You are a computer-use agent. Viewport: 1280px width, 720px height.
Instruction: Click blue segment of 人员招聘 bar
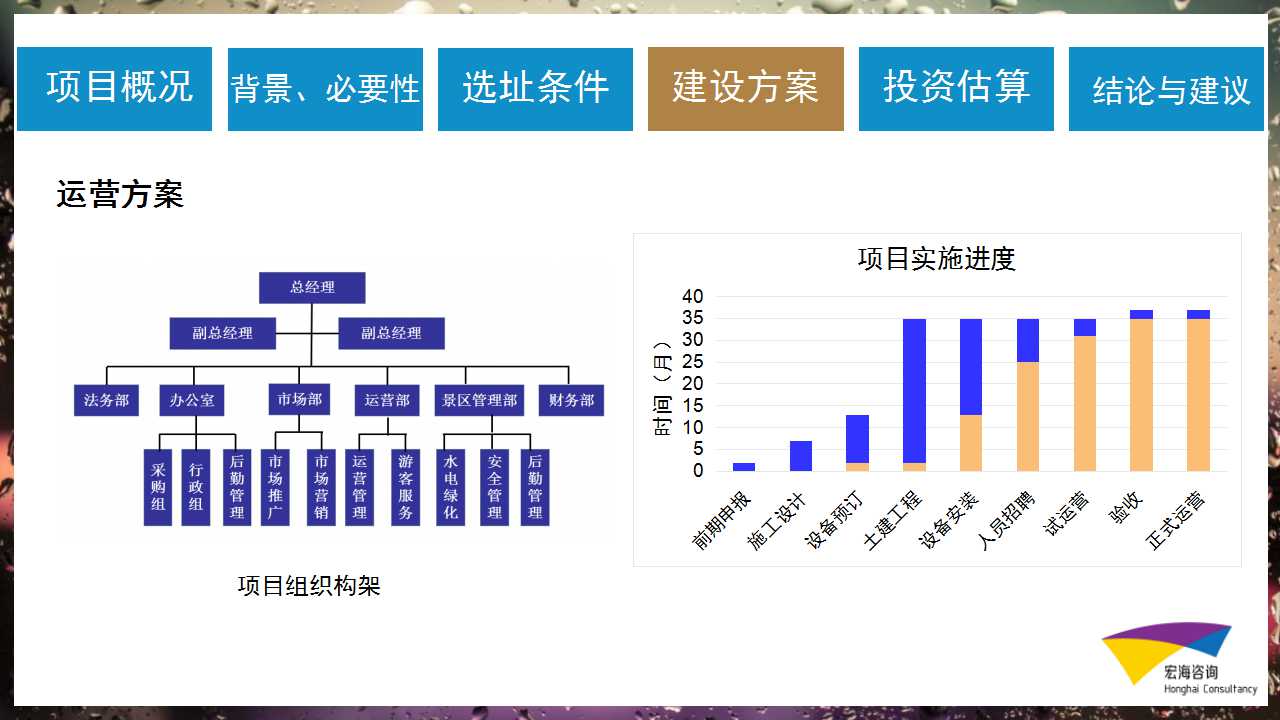click(x=1028, y=341)
